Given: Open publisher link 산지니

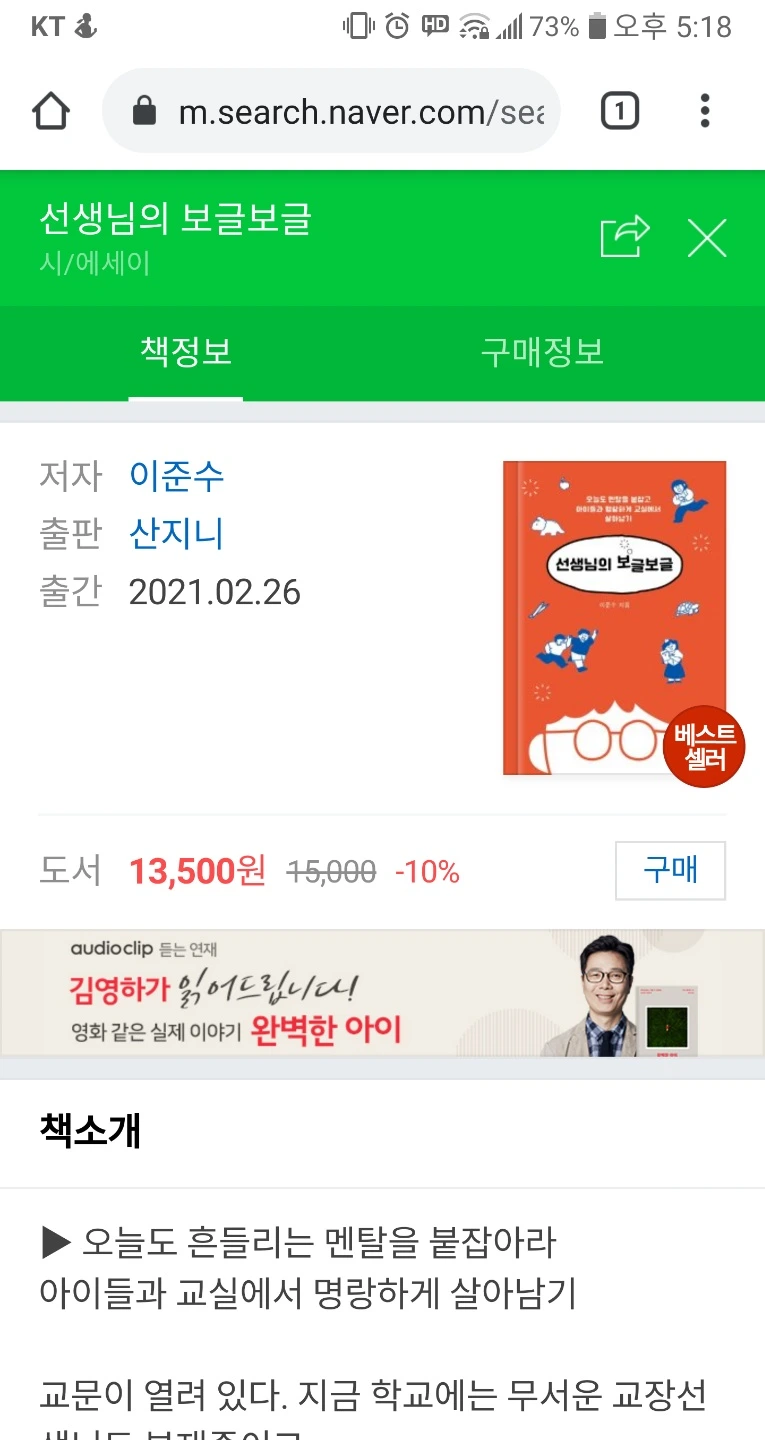Looking at the screenshot, I should click(x=177, y=533).
